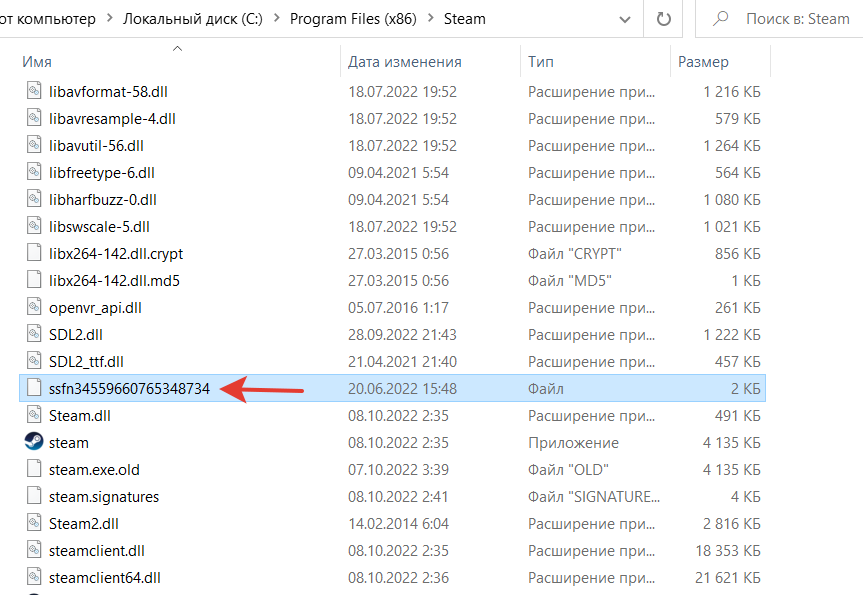Screen dimensions: 863x596
Task: Select the file name openvr_api.dll
Action: tap(95, 307)
